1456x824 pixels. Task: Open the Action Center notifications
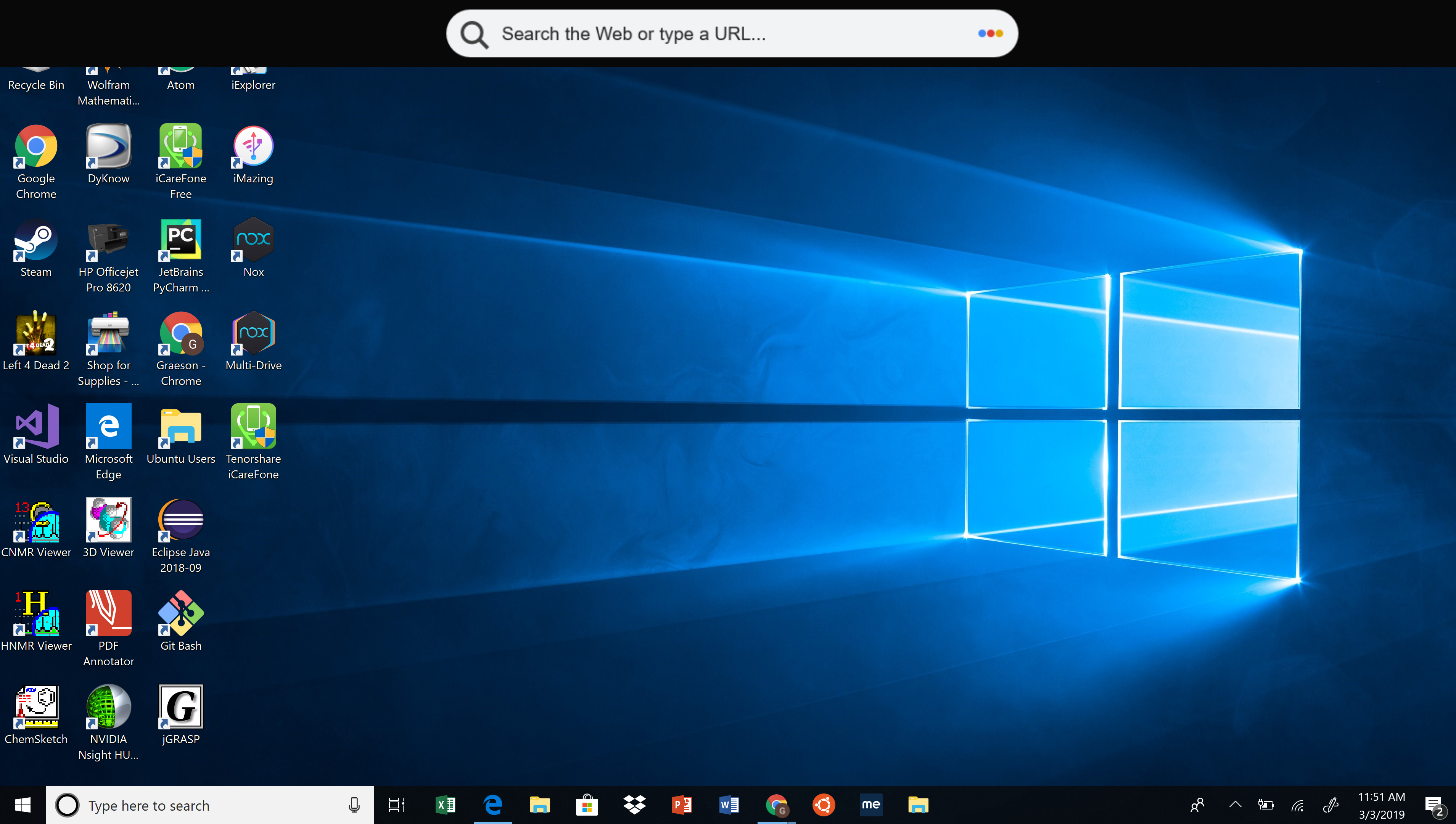[1435, 806]
